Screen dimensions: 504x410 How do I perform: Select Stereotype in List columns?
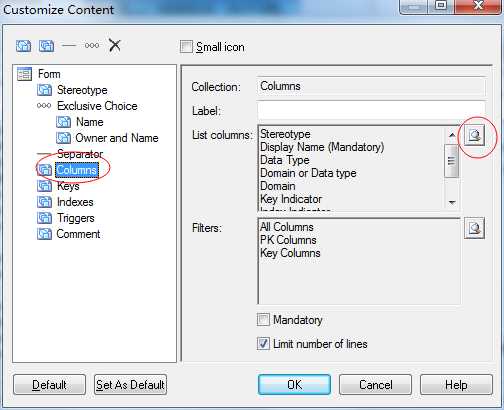(x=285, y=134)
